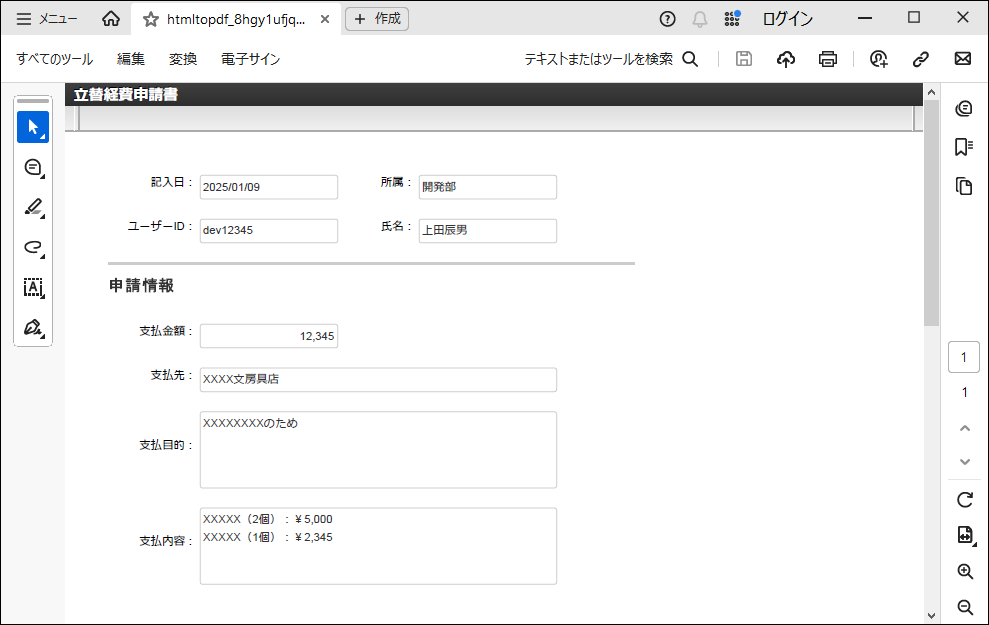Activate the text box tool
Viewport: 989px width, 625px height.
[x=33, y=288]
